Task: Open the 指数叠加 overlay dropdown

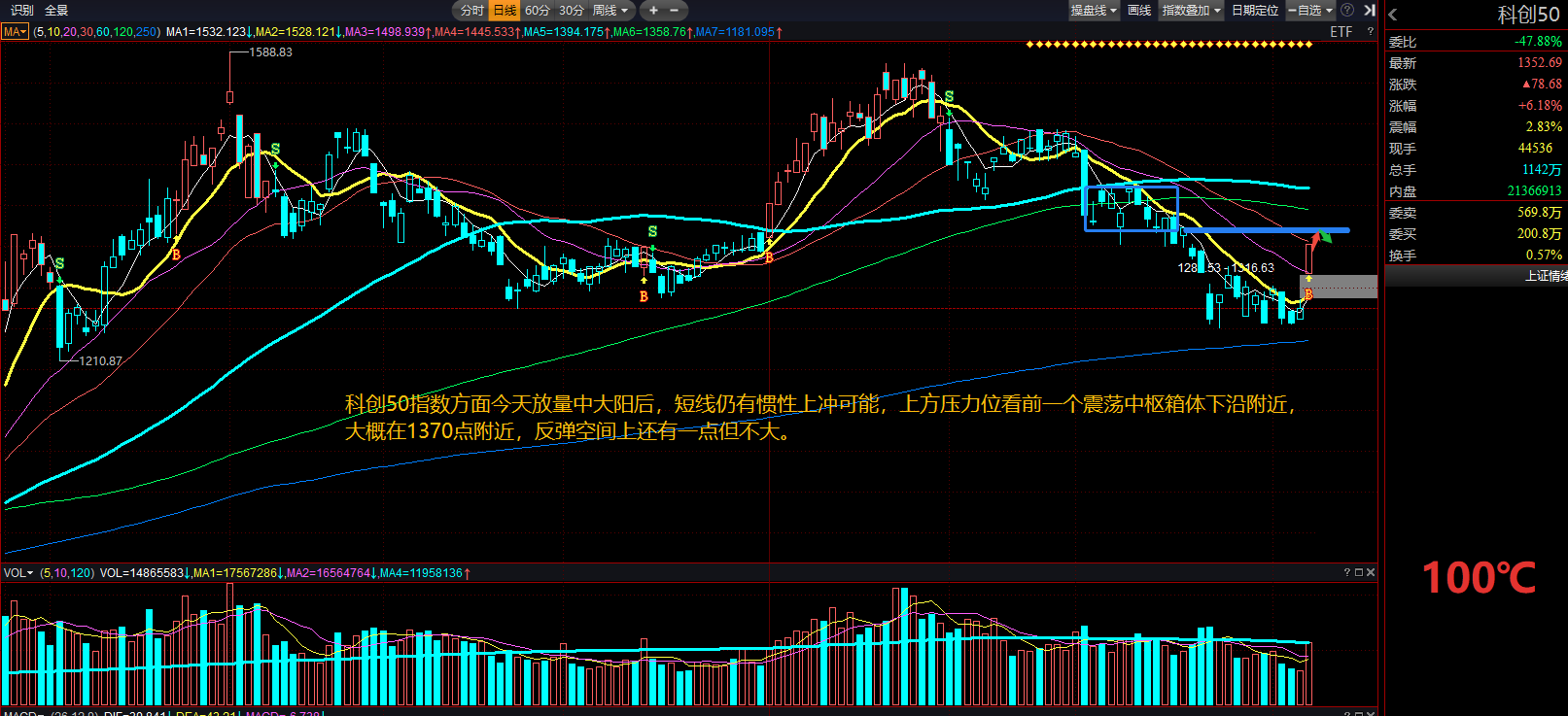Action: click(1191, 11)
